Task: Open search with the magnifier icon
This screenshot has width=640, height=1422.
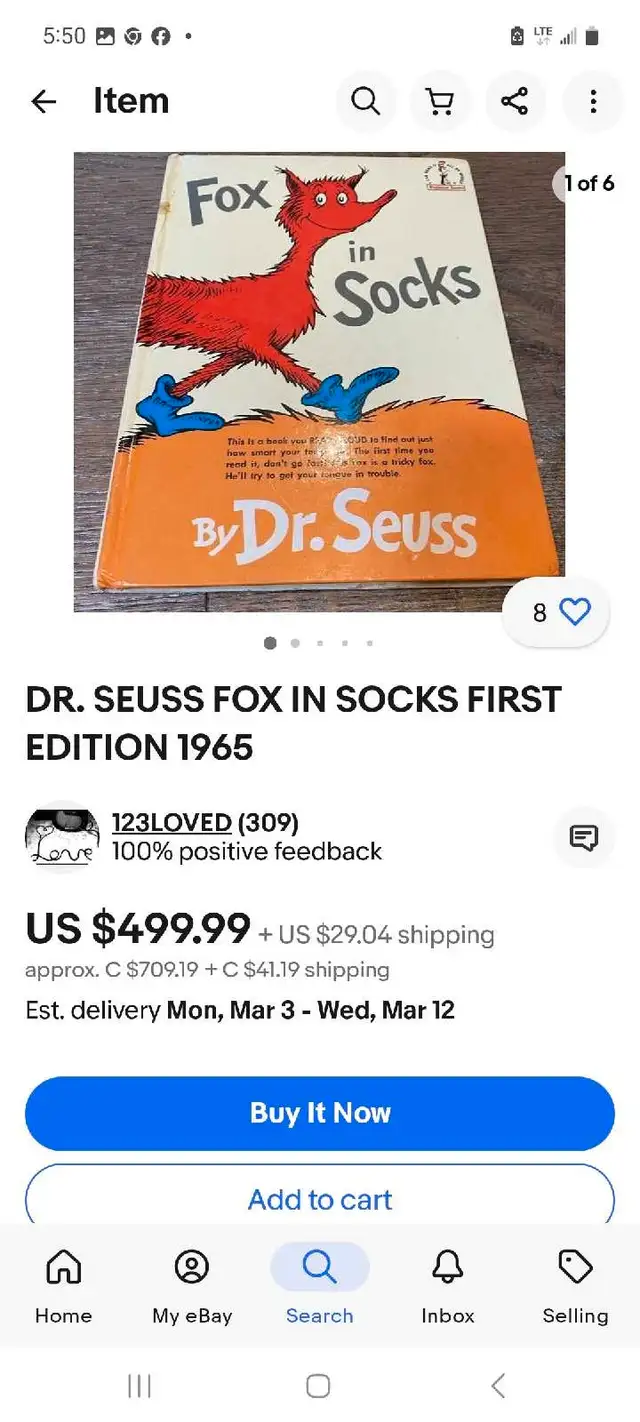Action: (366, 101)
